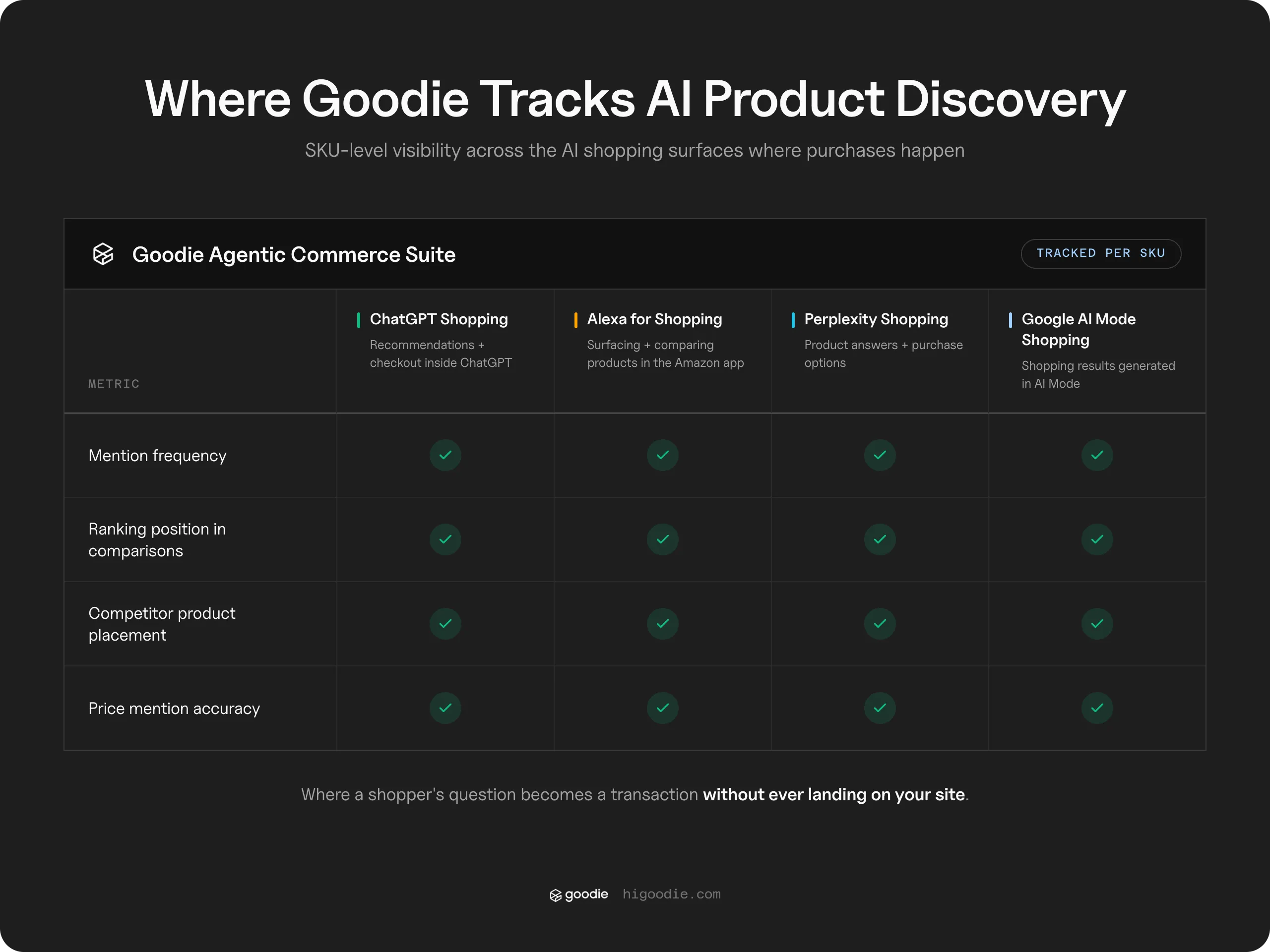
Task: Click 'Shopping results generated in AI Mode' text
Action: (x=1098, y=375)
